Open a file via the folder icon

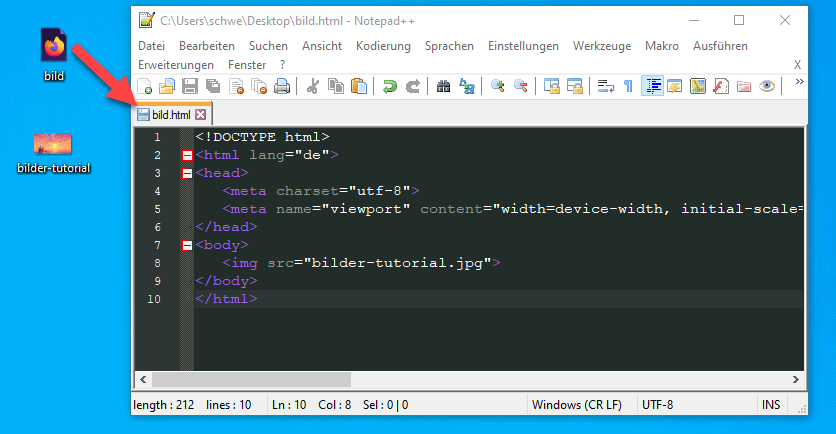[x=167, y=86]
